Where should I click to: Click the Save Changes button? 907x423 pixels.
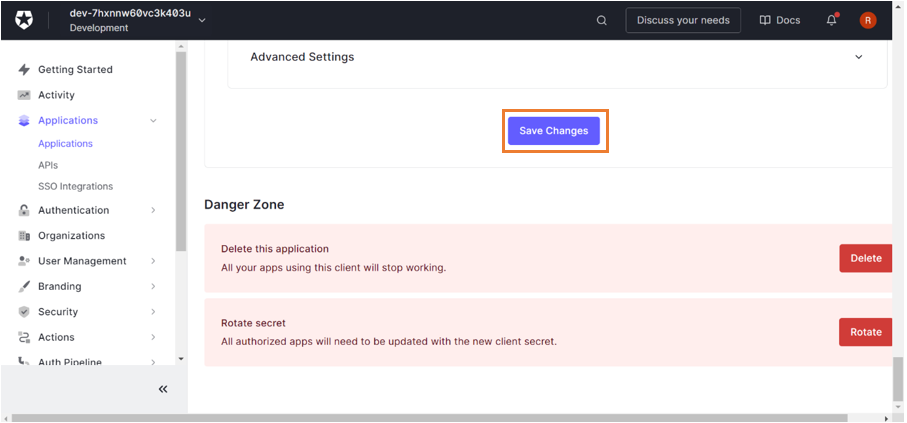[554, 131]
